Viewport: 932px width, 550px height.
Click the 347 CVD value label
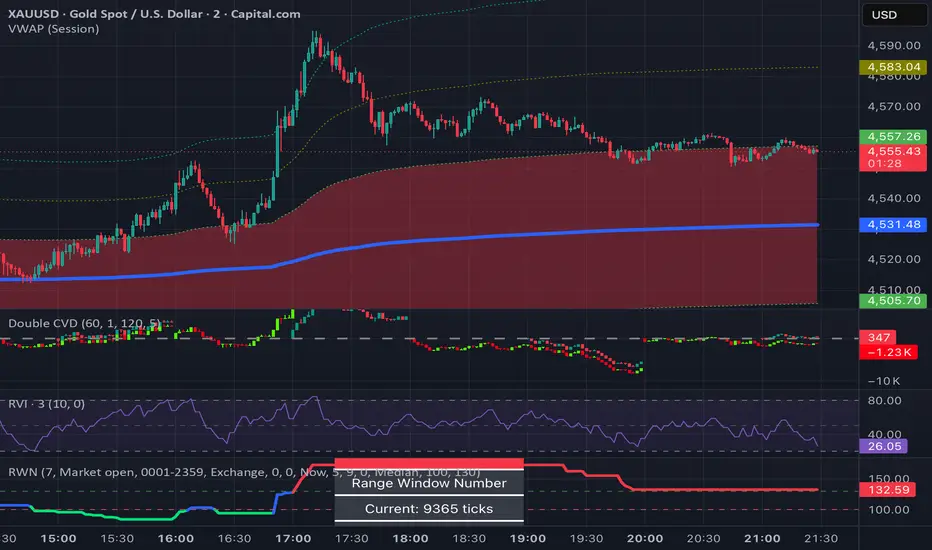point(878,338)
